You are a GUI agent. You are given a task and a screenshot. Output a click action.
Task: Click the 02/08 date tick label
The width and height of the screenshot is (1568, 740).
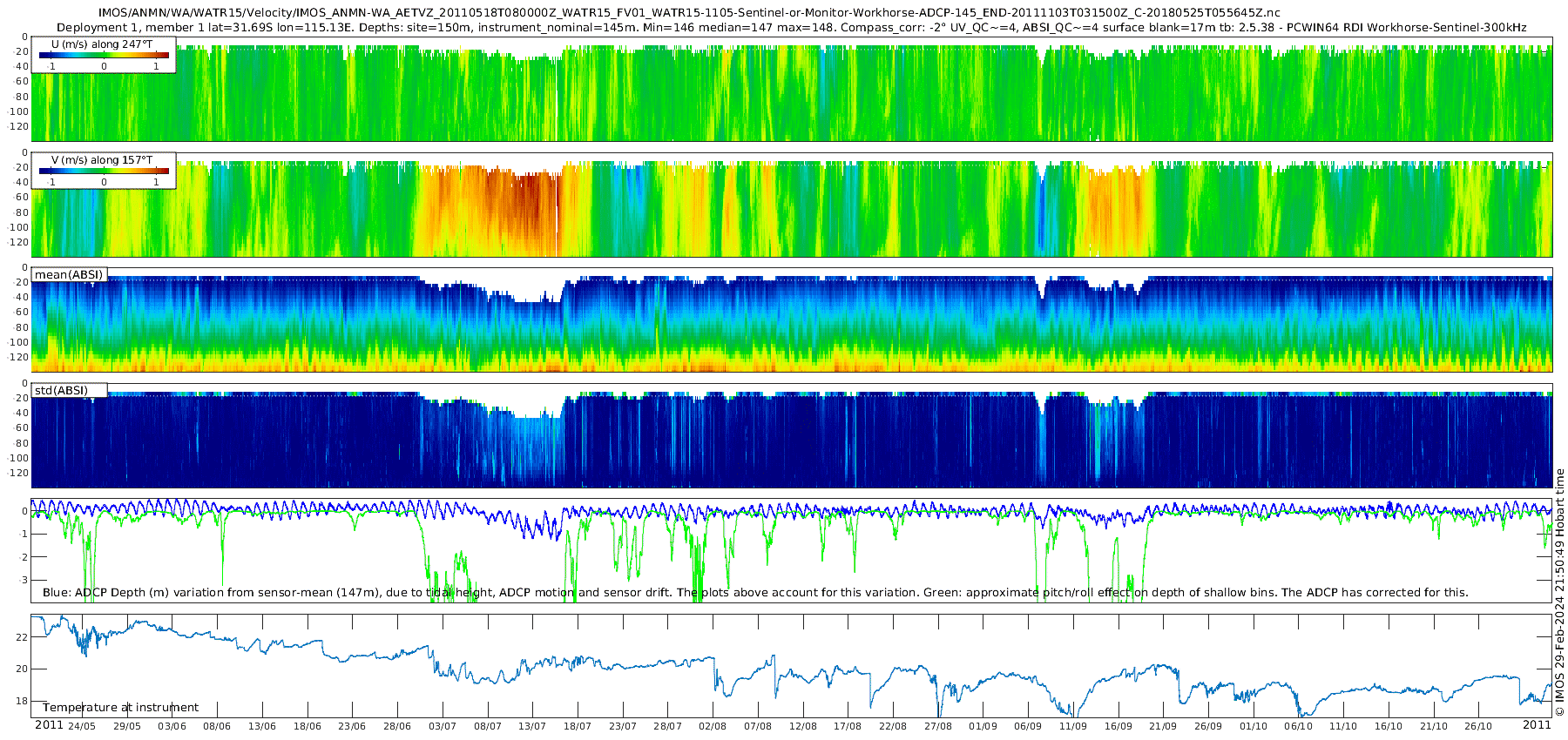tap(713, 726)
